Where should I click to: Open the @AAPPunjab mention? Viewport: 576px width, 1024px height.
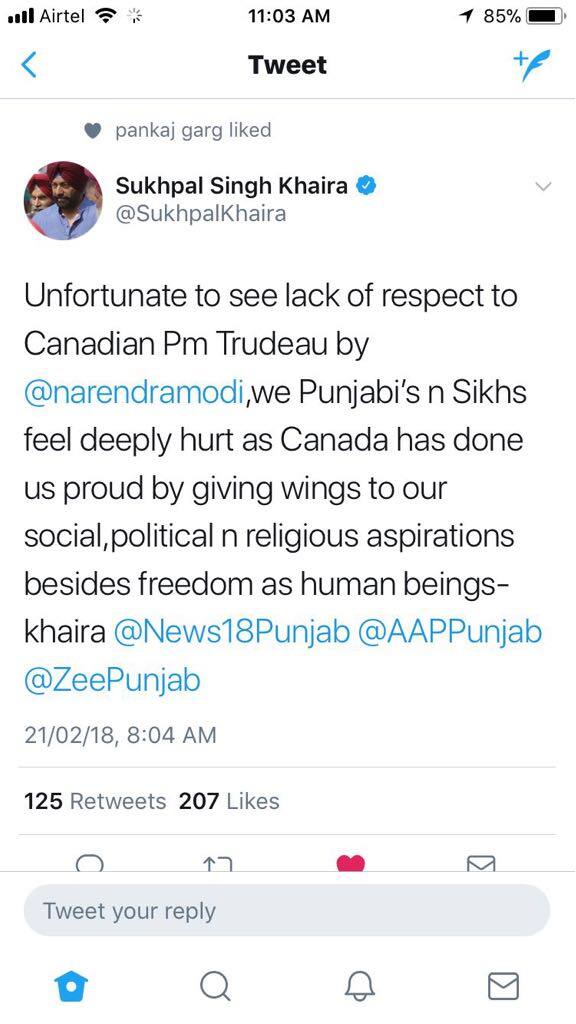[x=451, y=632]
